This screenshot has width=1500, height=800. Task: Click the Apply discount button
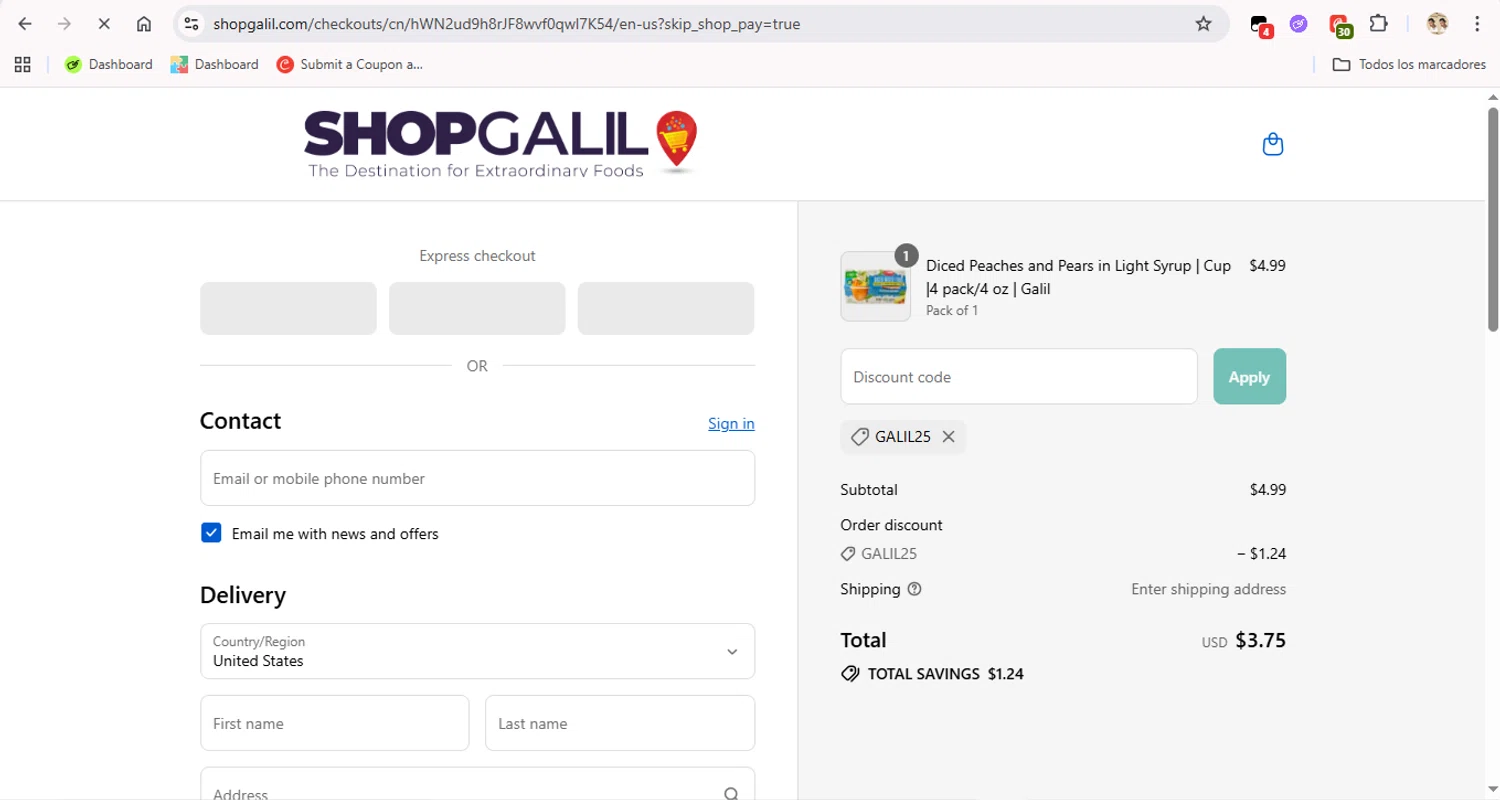tap(1249, 377)
